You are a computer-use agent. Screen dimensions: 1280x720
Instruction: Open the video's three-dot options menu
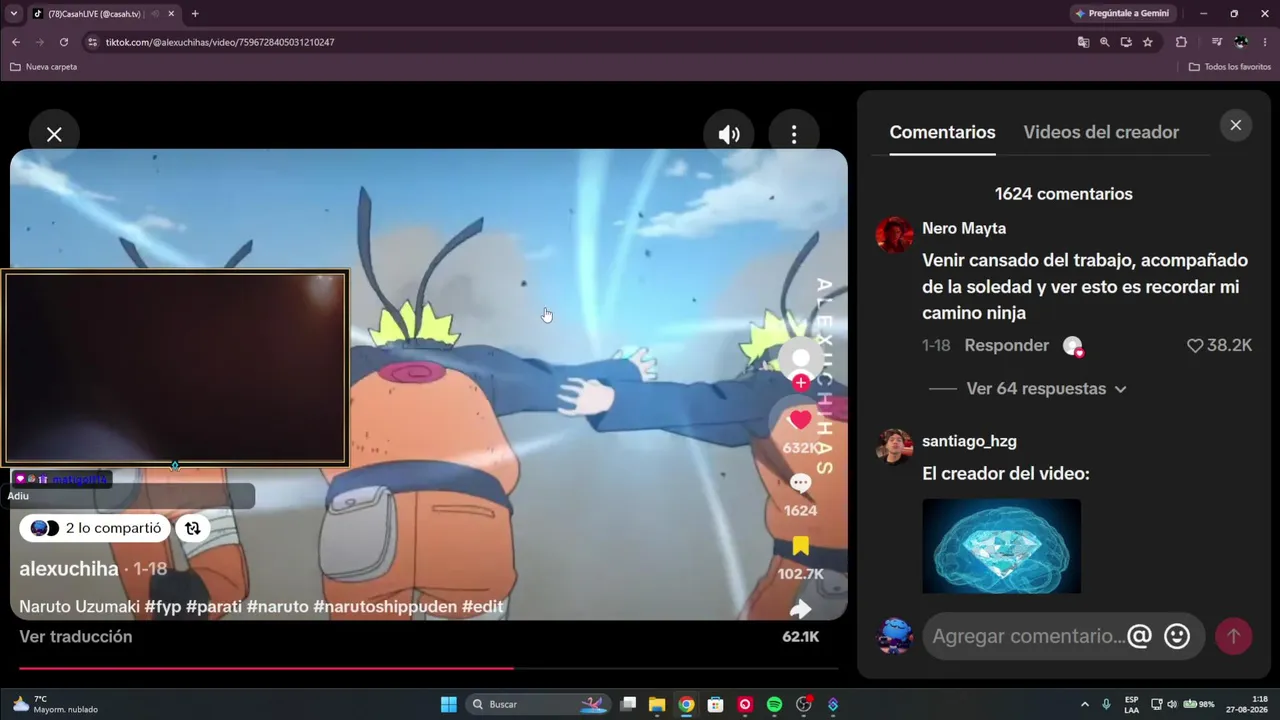[x=794, y=134]
